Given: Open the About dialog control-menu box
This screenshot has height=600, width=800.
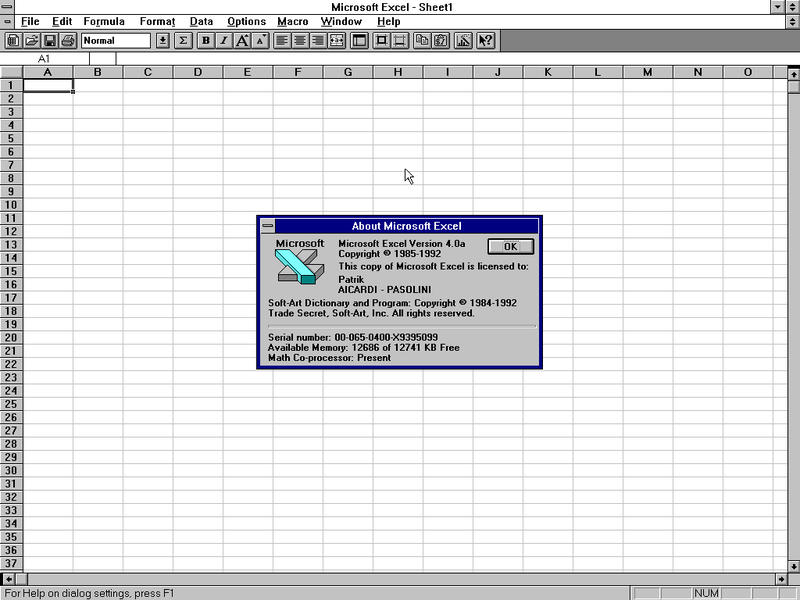Looking at the screenshot, I should [x=268, y=226].
